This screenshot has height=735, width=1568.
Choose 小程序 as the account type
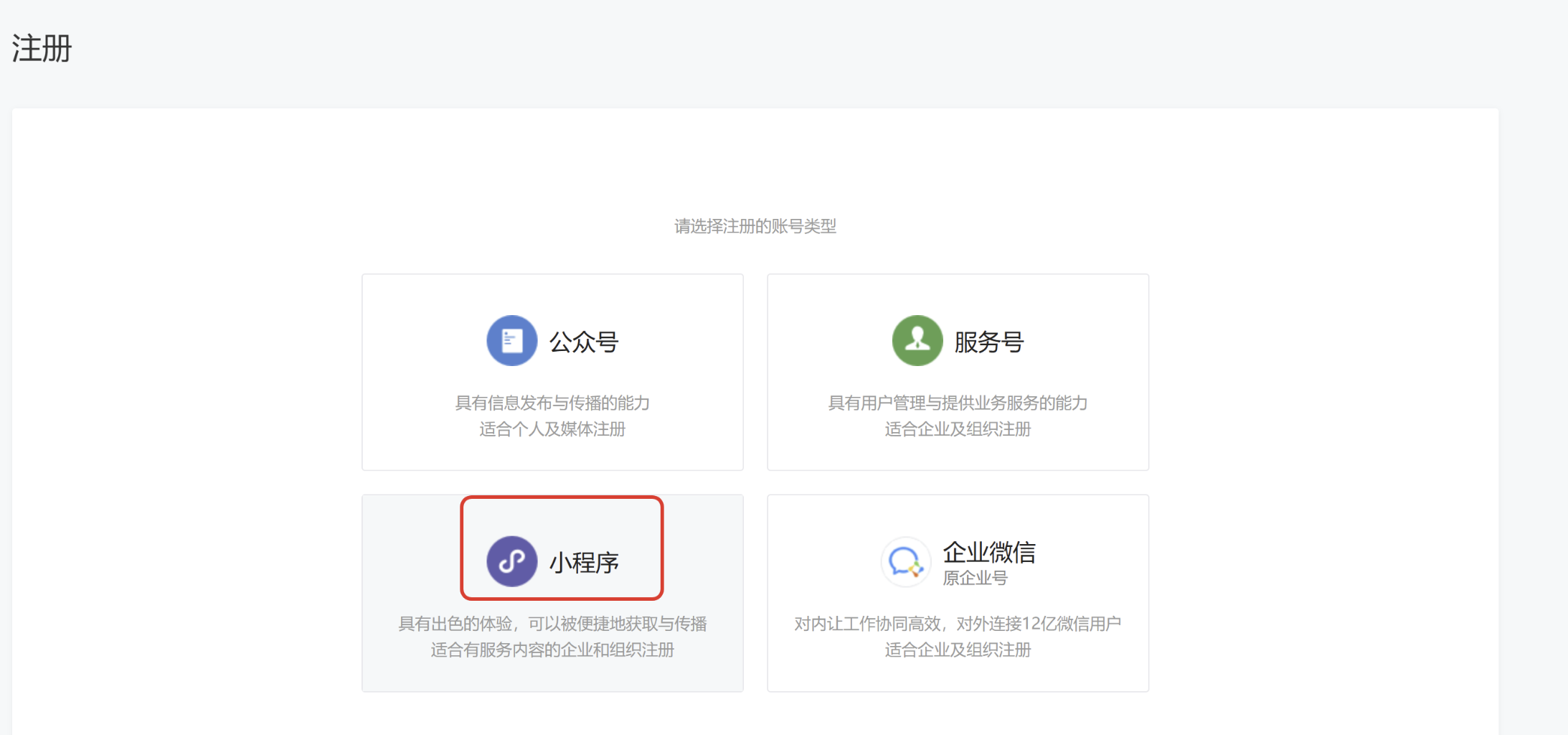click(x=584, y=563)
